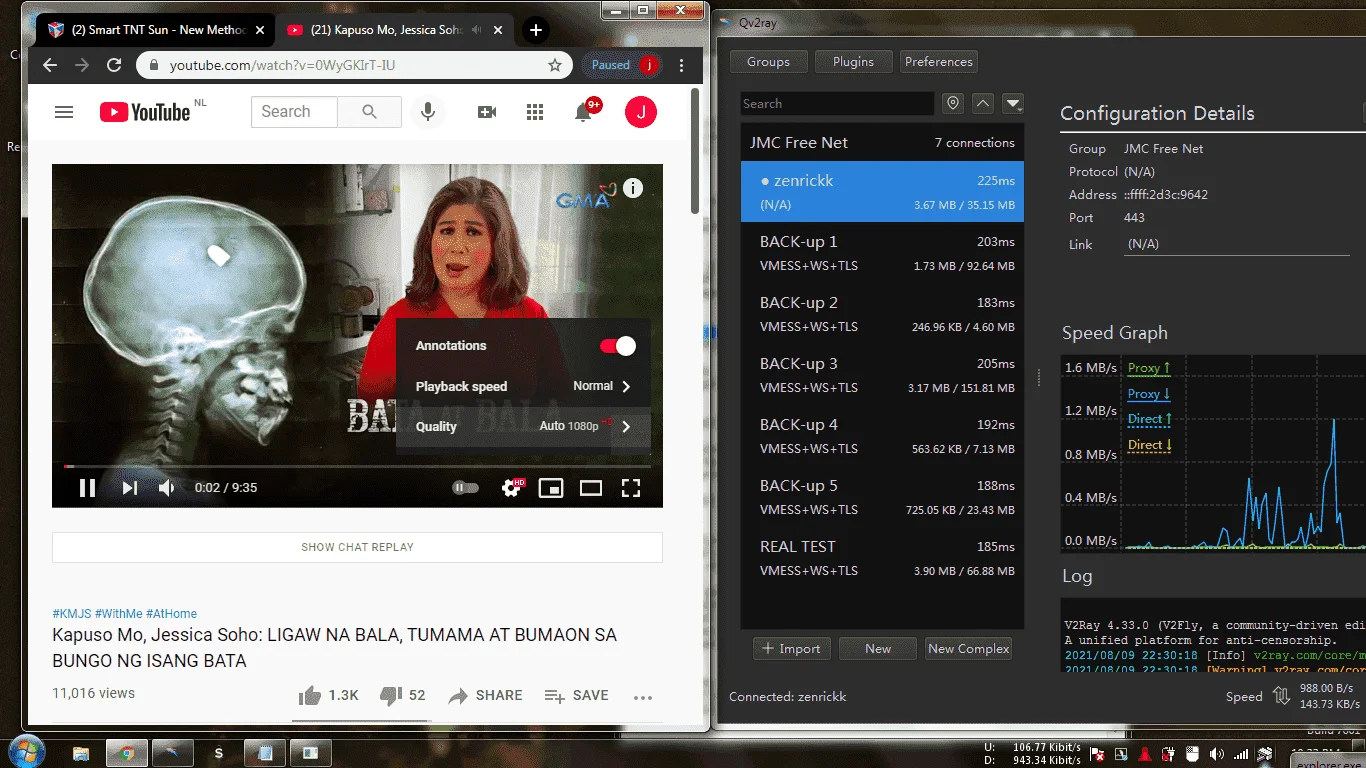The height and width of the screenshot is (768, 1366).
Task: Seek on the YouTube progress bar
Action: (x=357, y=466)
